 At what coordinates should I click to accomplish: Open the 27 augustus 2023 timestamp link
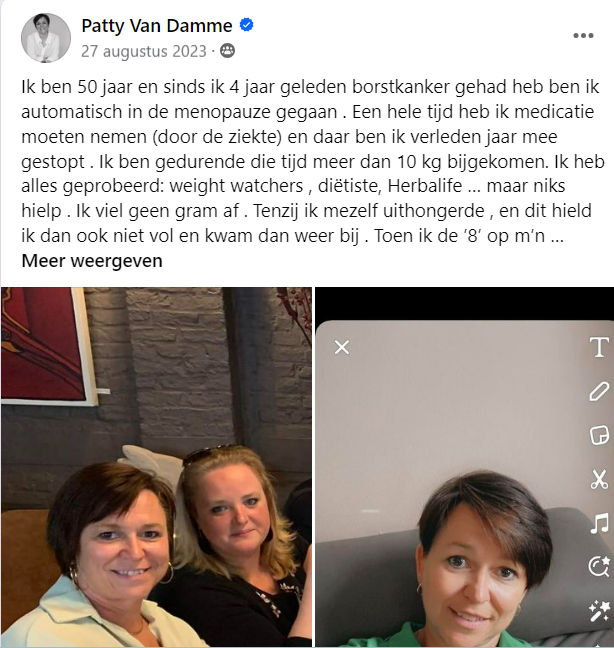coord(143,51)
